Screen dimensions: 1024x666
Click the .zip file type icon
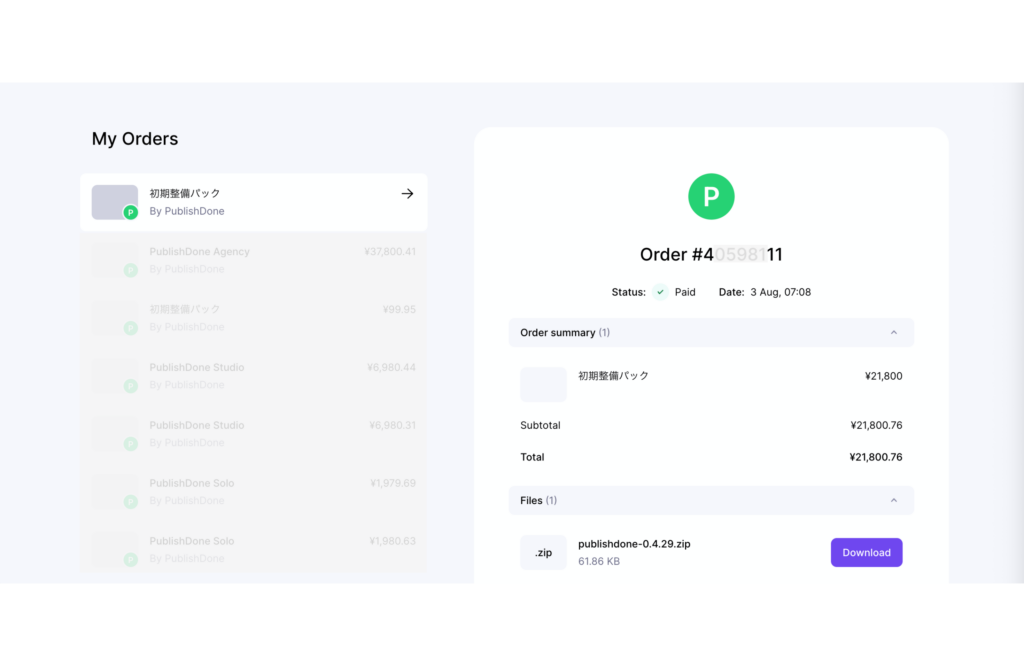click(543, 552)
